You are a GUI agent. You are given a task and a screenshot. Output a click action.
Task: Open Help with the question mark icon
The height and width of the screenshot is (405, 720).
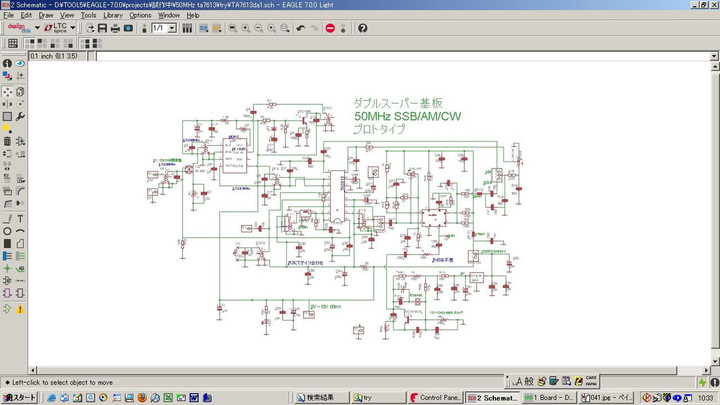coord(363,28)
